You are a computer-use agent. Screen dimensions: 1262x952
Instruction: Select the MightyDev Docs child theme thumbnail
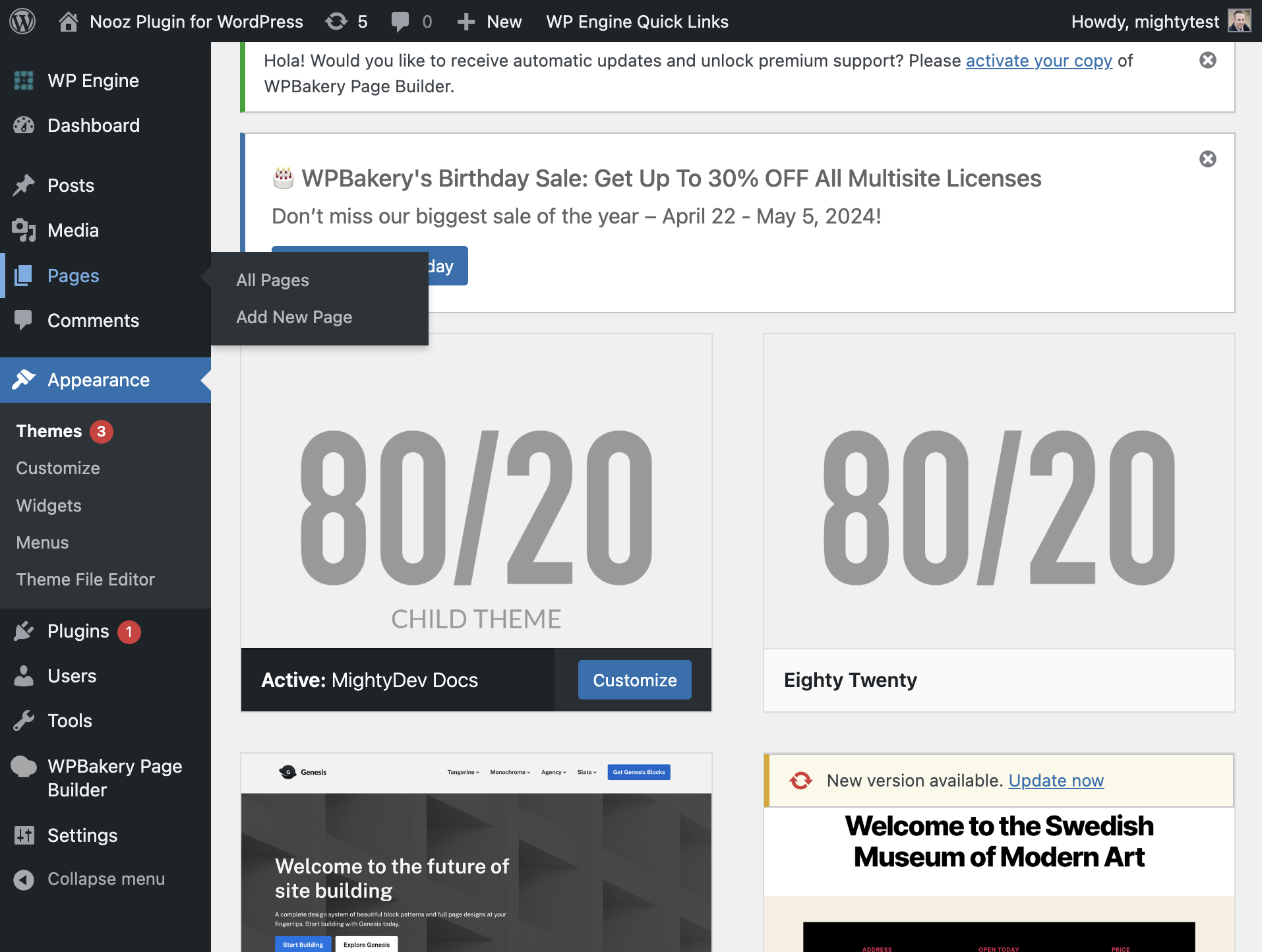pyautogui.click(x=476, y=491)
